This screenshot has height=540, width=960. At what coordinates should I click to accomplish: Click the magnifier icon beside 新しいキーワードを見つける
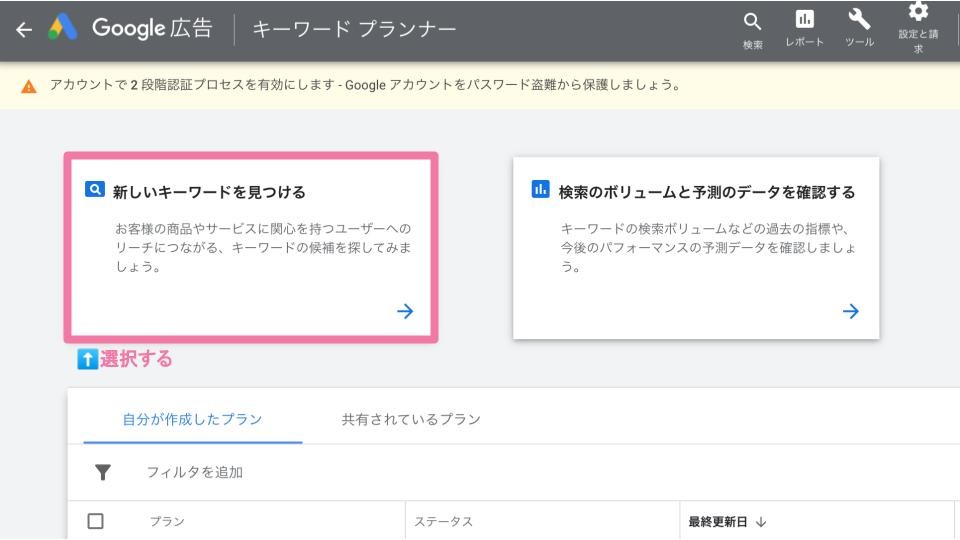point(94,189)
